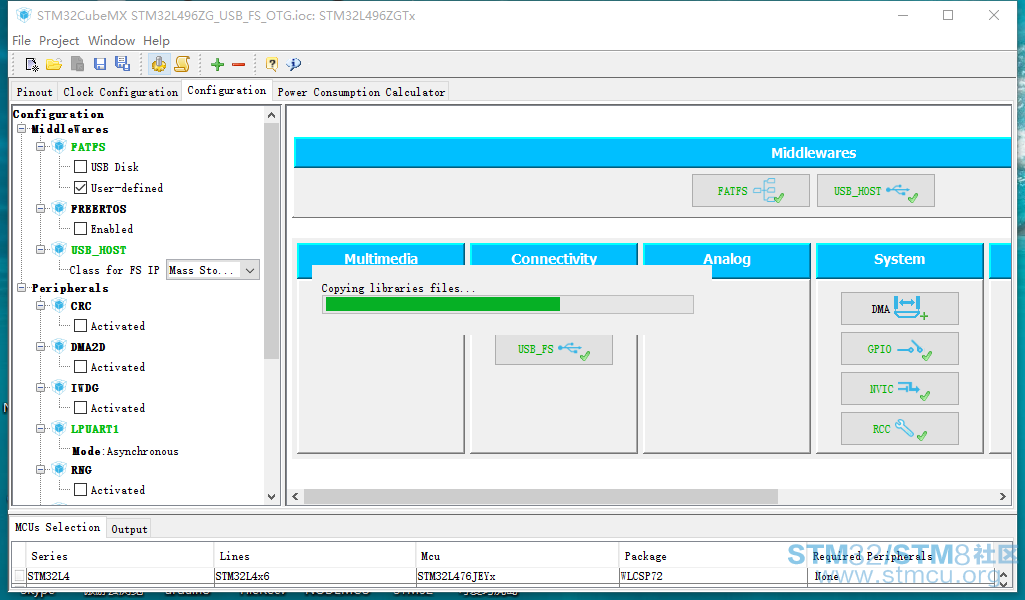1025x600 pixels.
Task: Collapse the IWDG tree node
Action: click(x=41, y=388)
